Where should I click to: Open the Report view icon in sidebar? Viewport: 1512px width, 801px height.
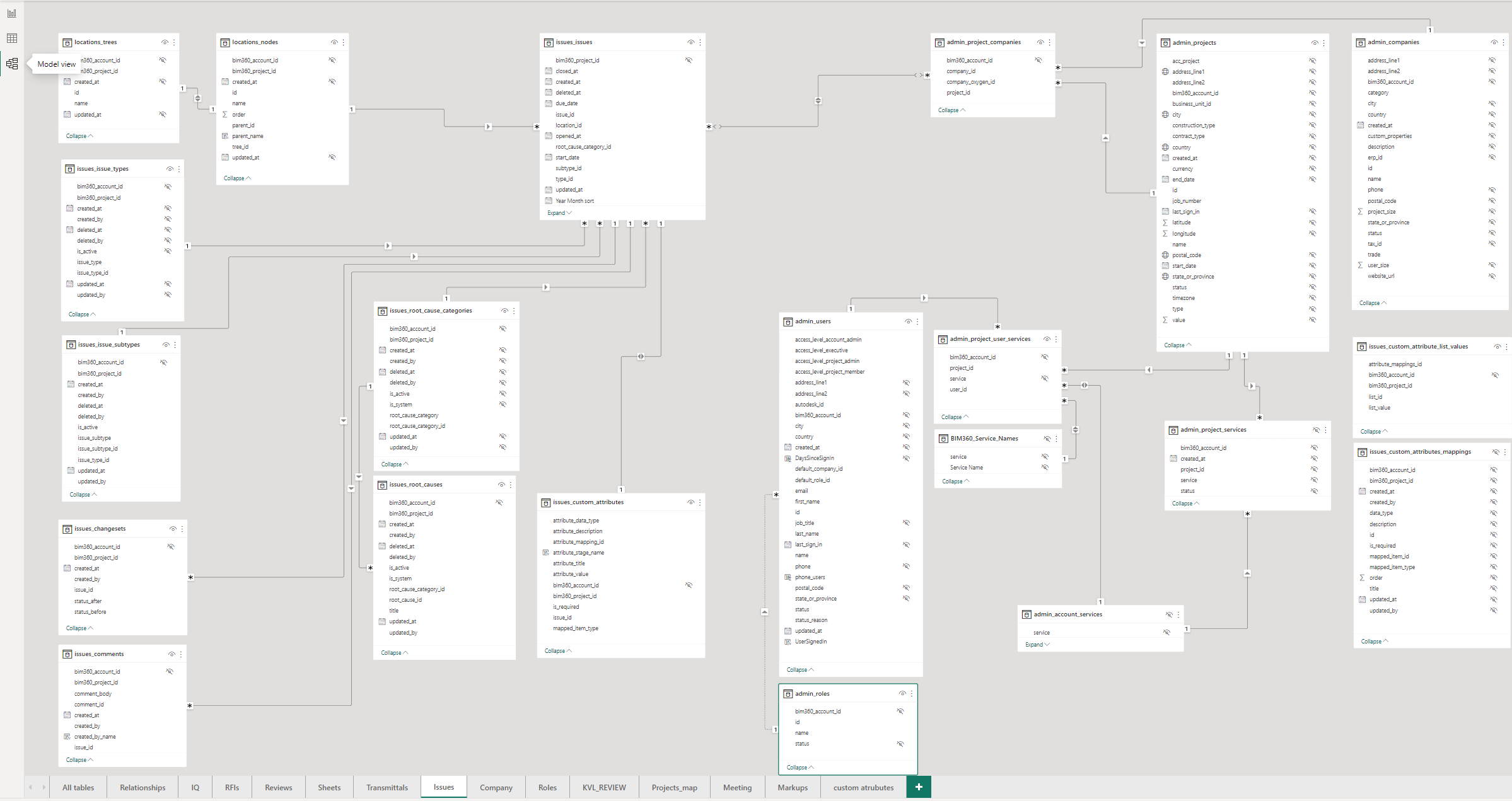tap(12, 13)
